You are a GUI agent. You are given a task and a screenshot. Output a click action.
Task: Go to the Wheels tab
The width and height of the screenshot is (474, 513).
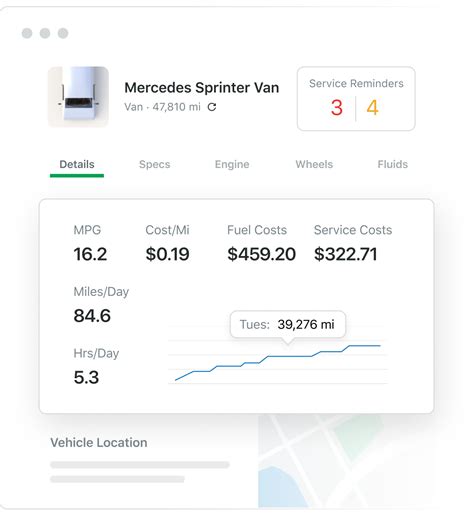(x=314, y=164)
